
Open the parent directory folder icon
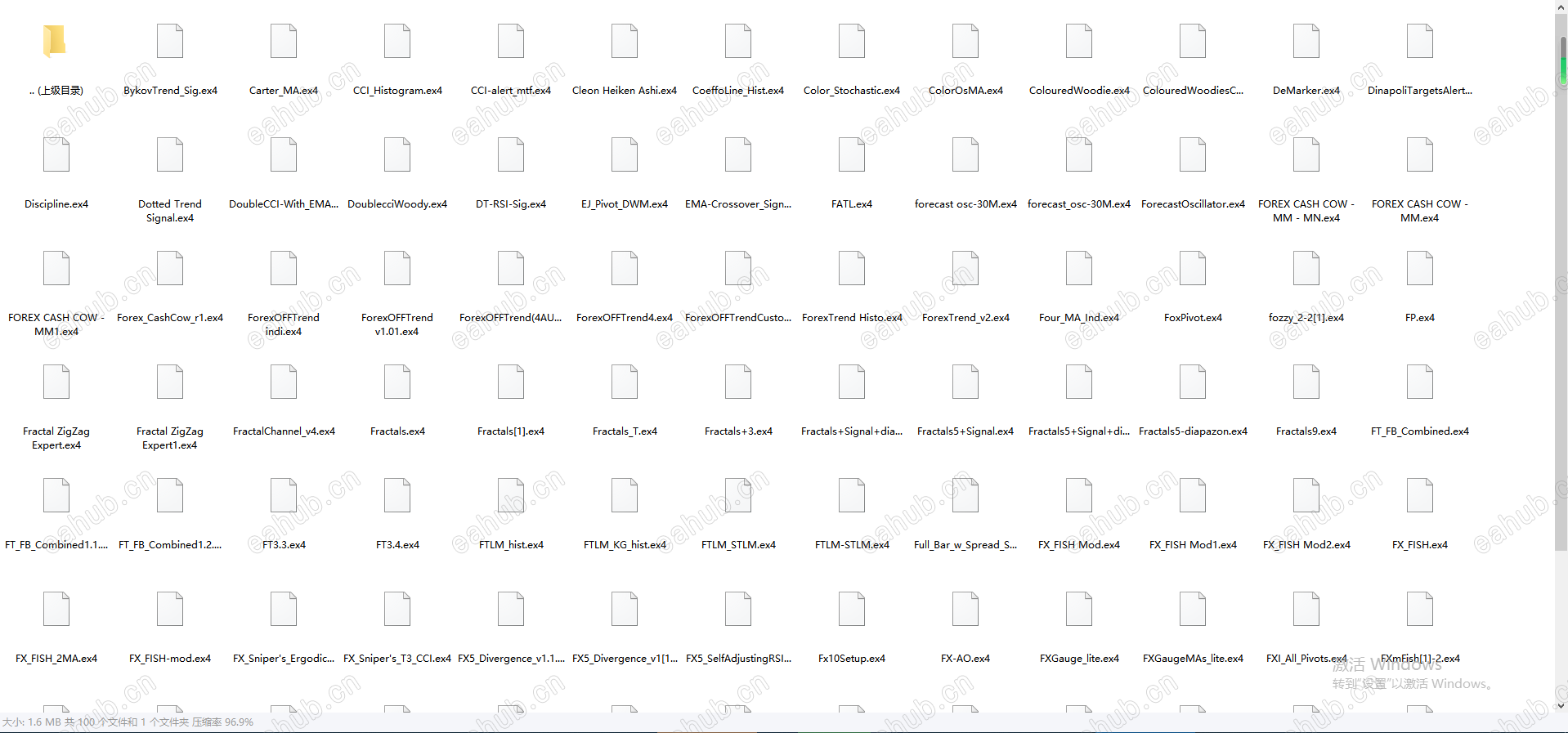click(x=55, y=41)
